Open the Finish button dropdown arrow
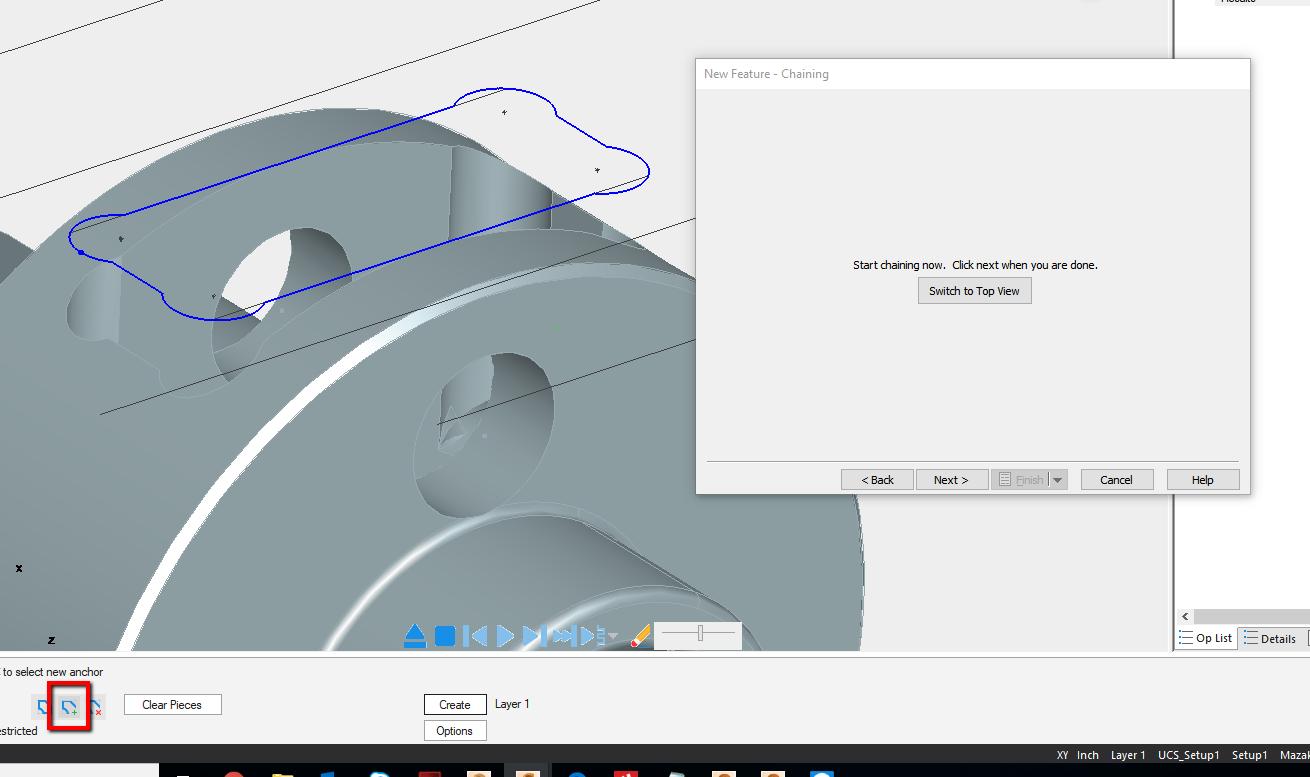Screen dimensions: 1310x777 point(1058,479)
